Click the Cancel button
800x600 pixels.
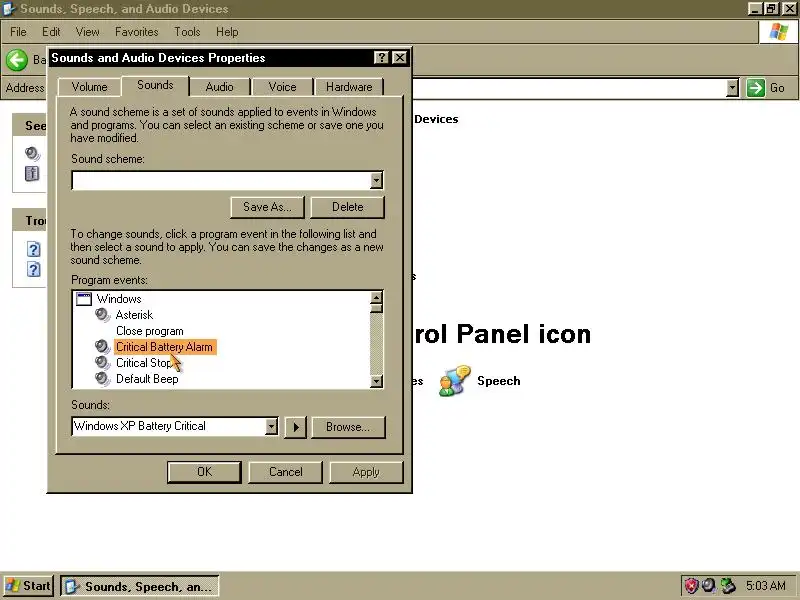pos(286,472)
